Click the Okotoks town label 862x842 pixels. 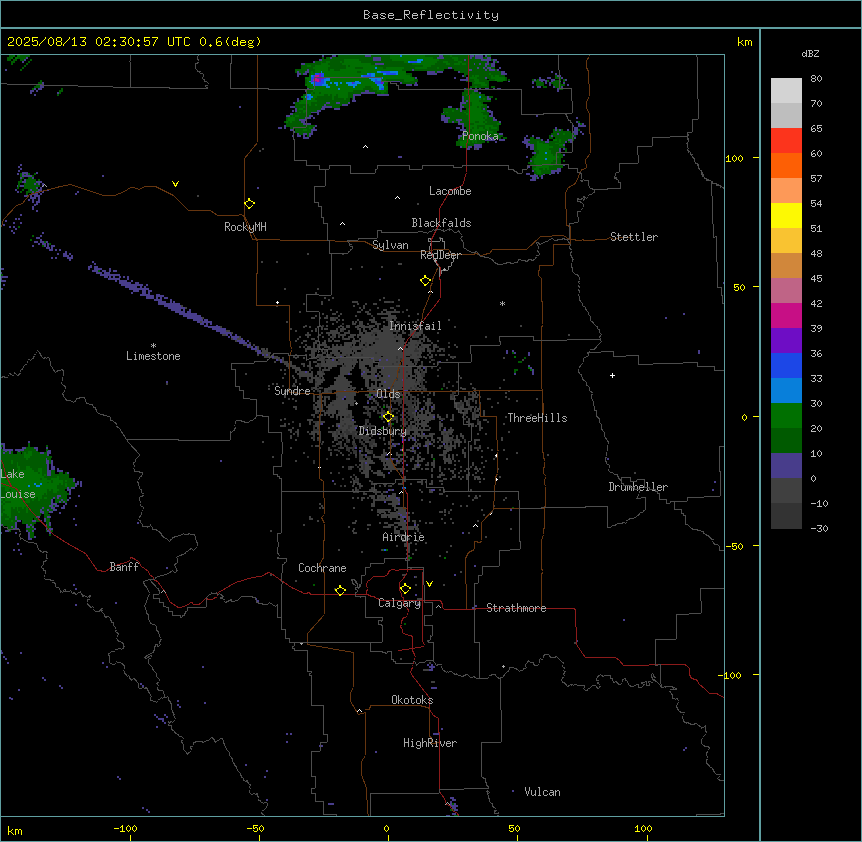pos(412,700)
